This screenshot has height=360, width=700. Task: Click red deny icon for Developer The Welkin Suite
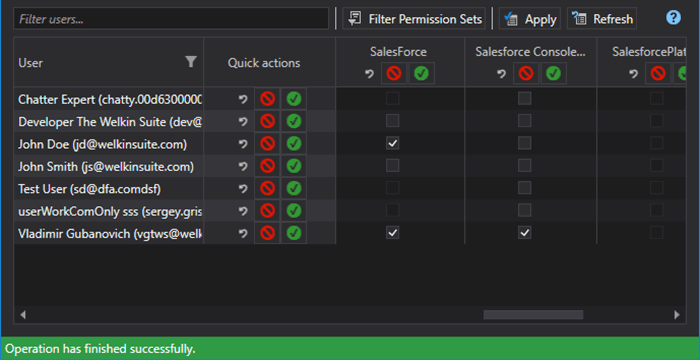click(267, 121)
